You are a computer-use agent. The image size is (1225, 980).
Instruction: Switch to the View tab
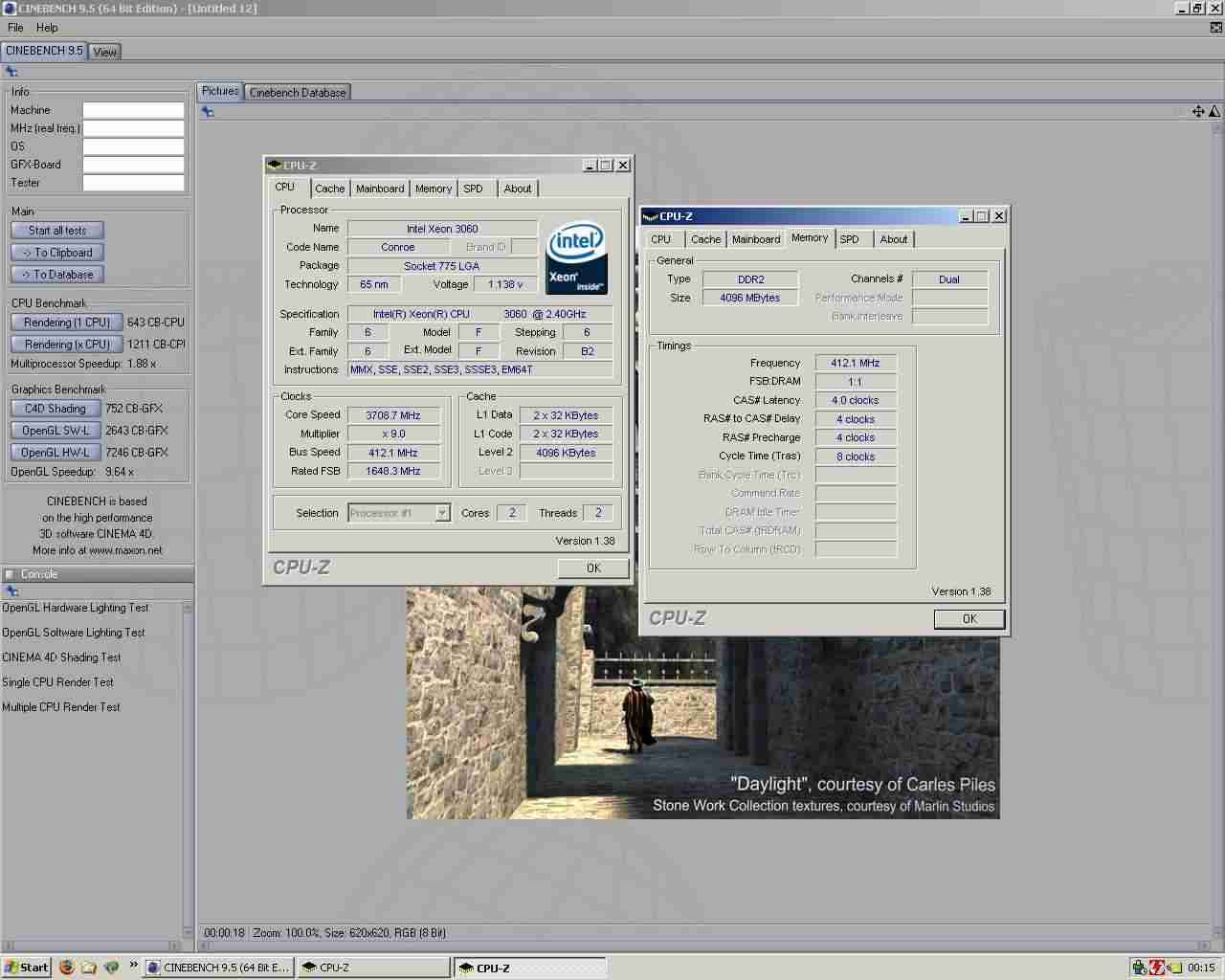tap(105, 52)
